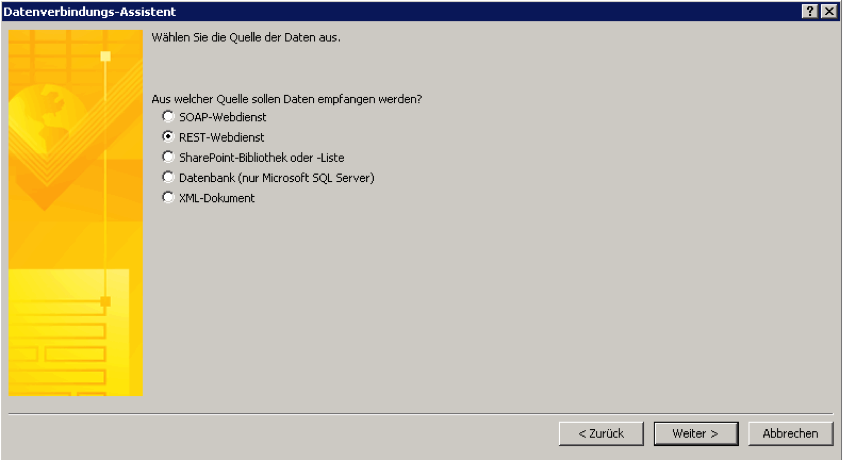Select the XML-Dokument radio button circle
The width and height of the screenshot is (843, 460).
click(168, 197)
